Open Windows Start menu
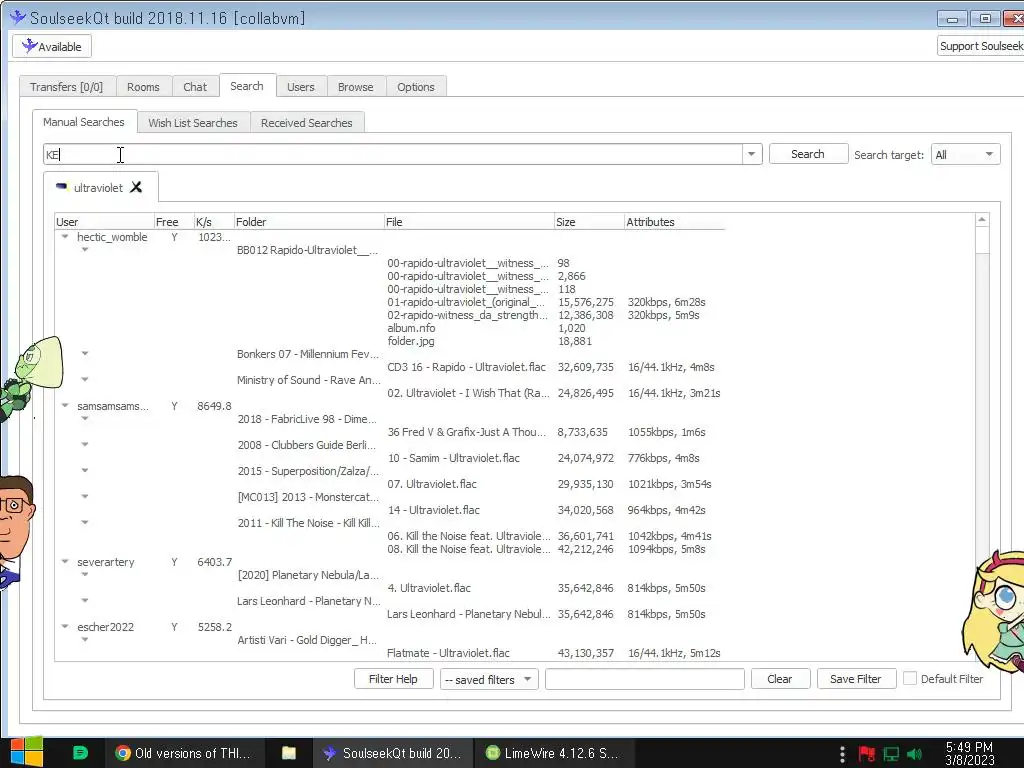Viewport: 1024px width, 768px height. pos(27,752)
